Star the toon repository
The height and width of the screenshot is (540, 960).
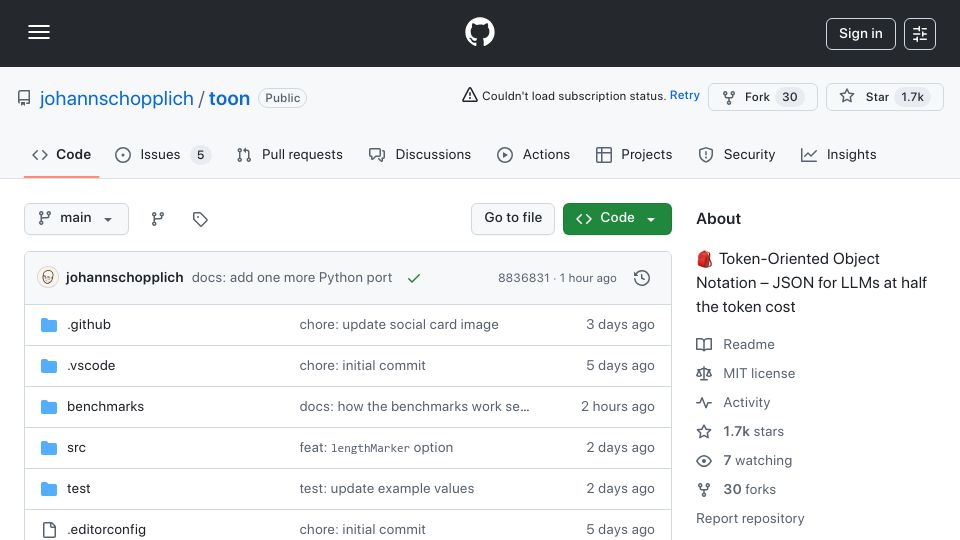[x=884, y=97]
